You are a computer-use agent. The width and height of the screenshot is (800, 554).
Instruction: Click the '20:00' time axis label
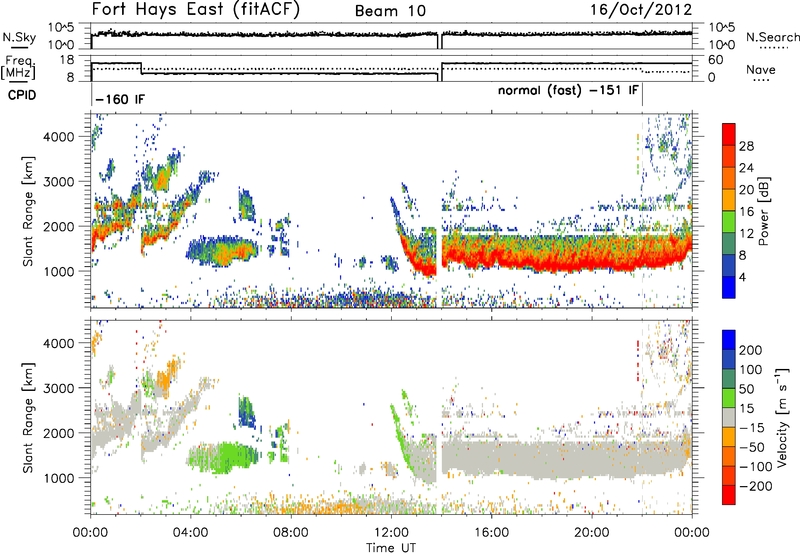591,533
